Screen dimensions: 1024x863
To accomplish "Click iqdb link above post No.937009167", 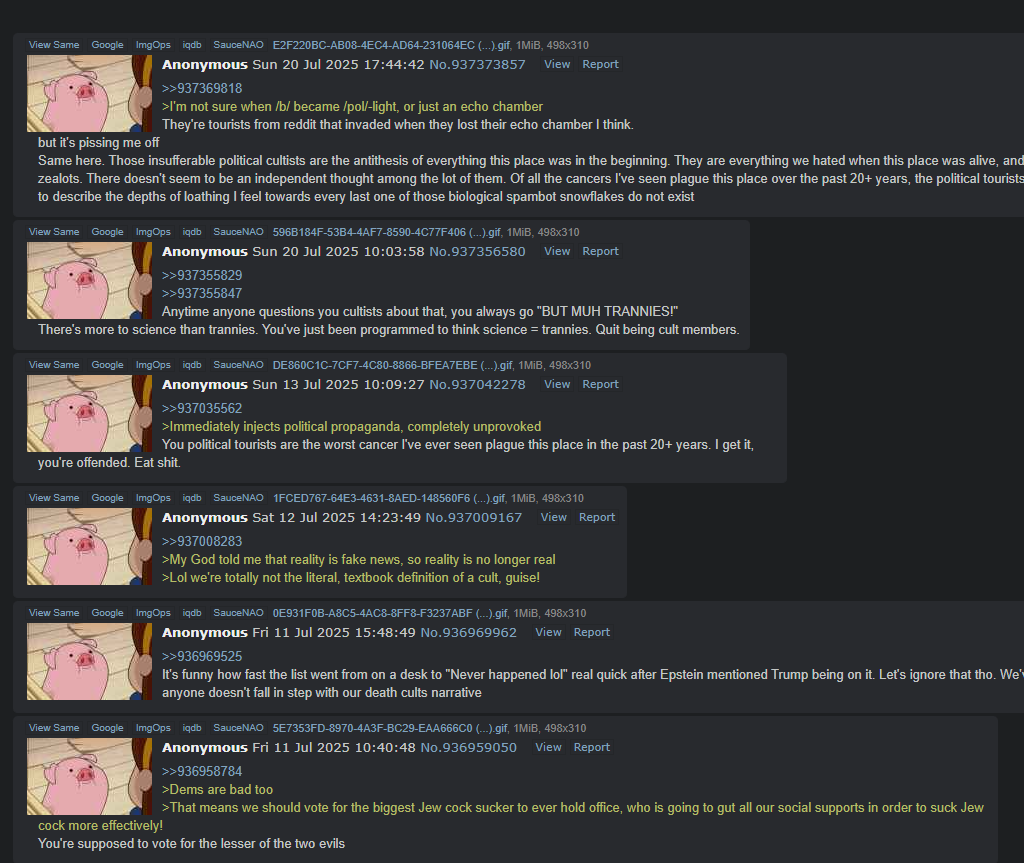I will point(192,498).
